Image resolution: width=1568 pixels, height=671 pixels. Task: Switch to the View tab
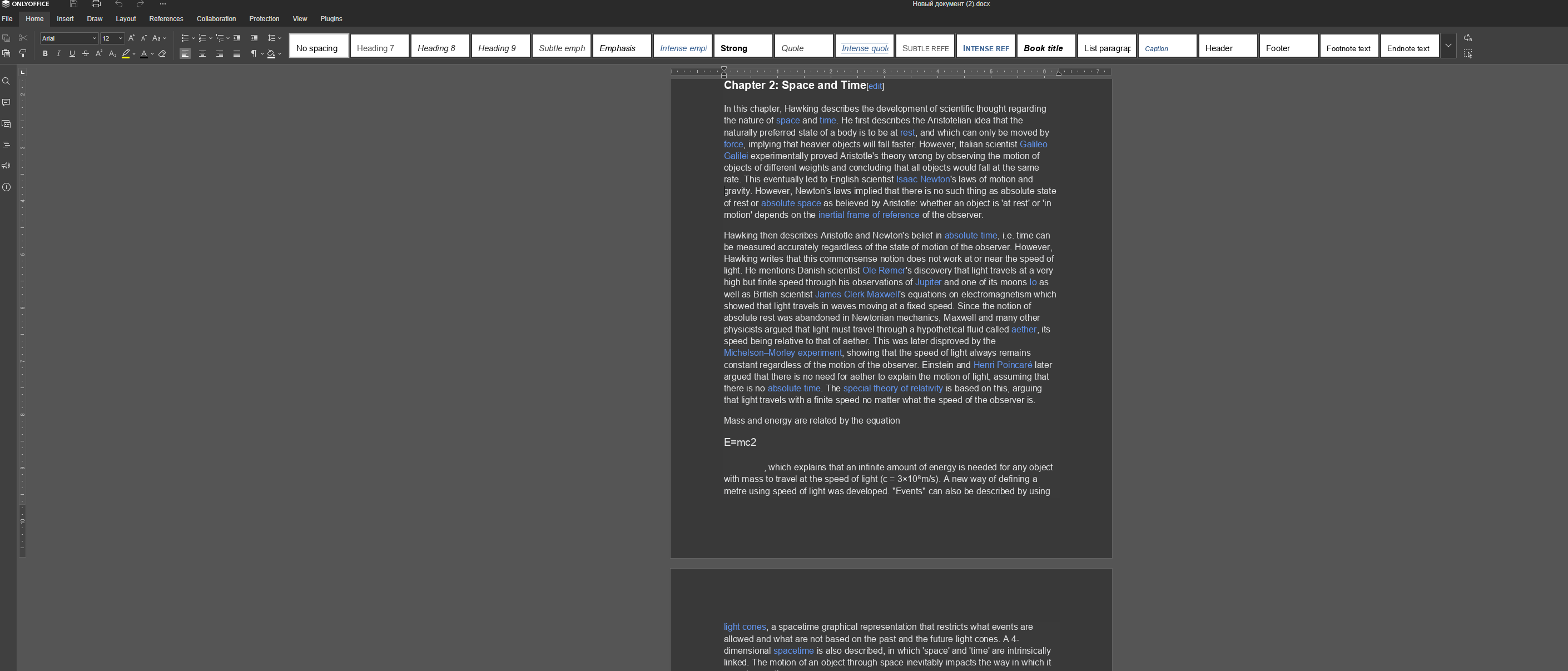pos(300,19)
